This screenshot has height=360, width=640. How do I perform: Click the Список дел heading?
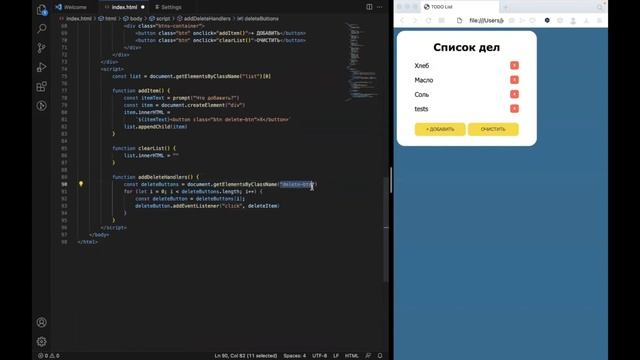(467, 47)
